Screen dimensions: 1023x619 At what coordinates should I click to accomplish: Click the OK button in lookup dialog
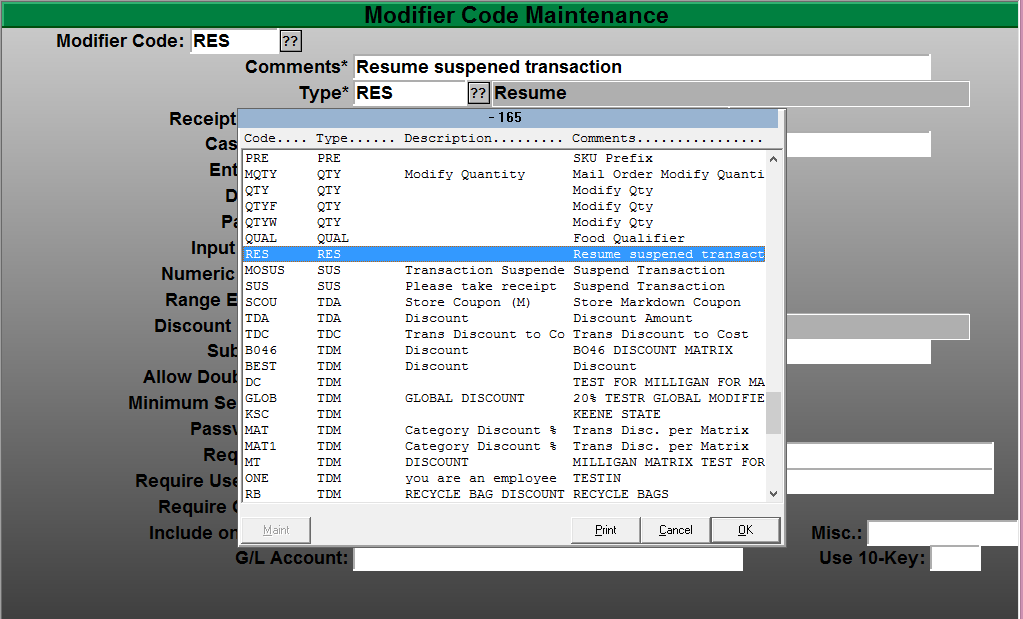click(x=745, y=530)
